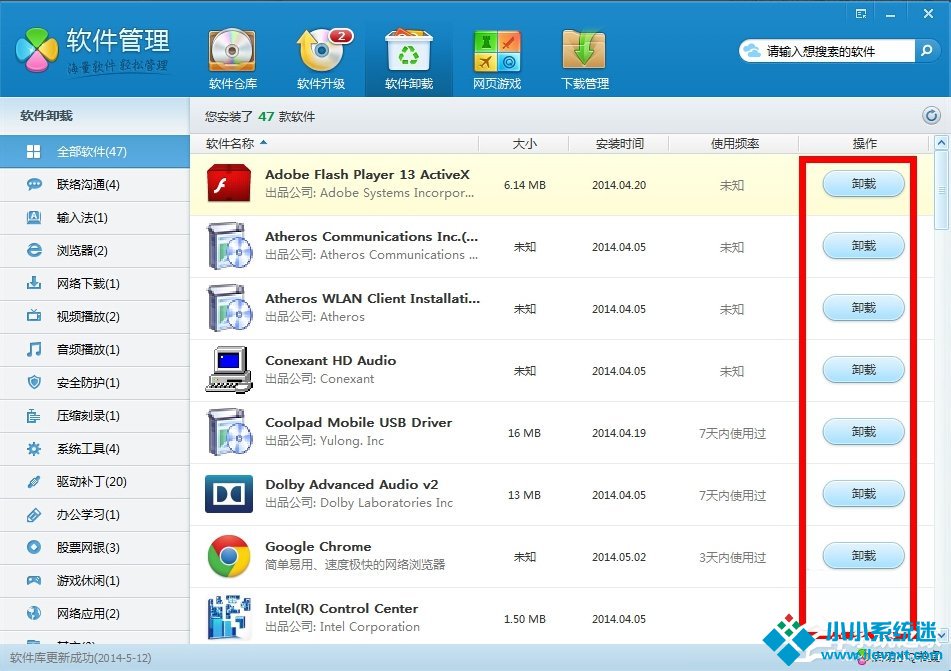Click Intel(R) Control Center name
Viewport: 951px width, 671px height.
pos(341,609)
